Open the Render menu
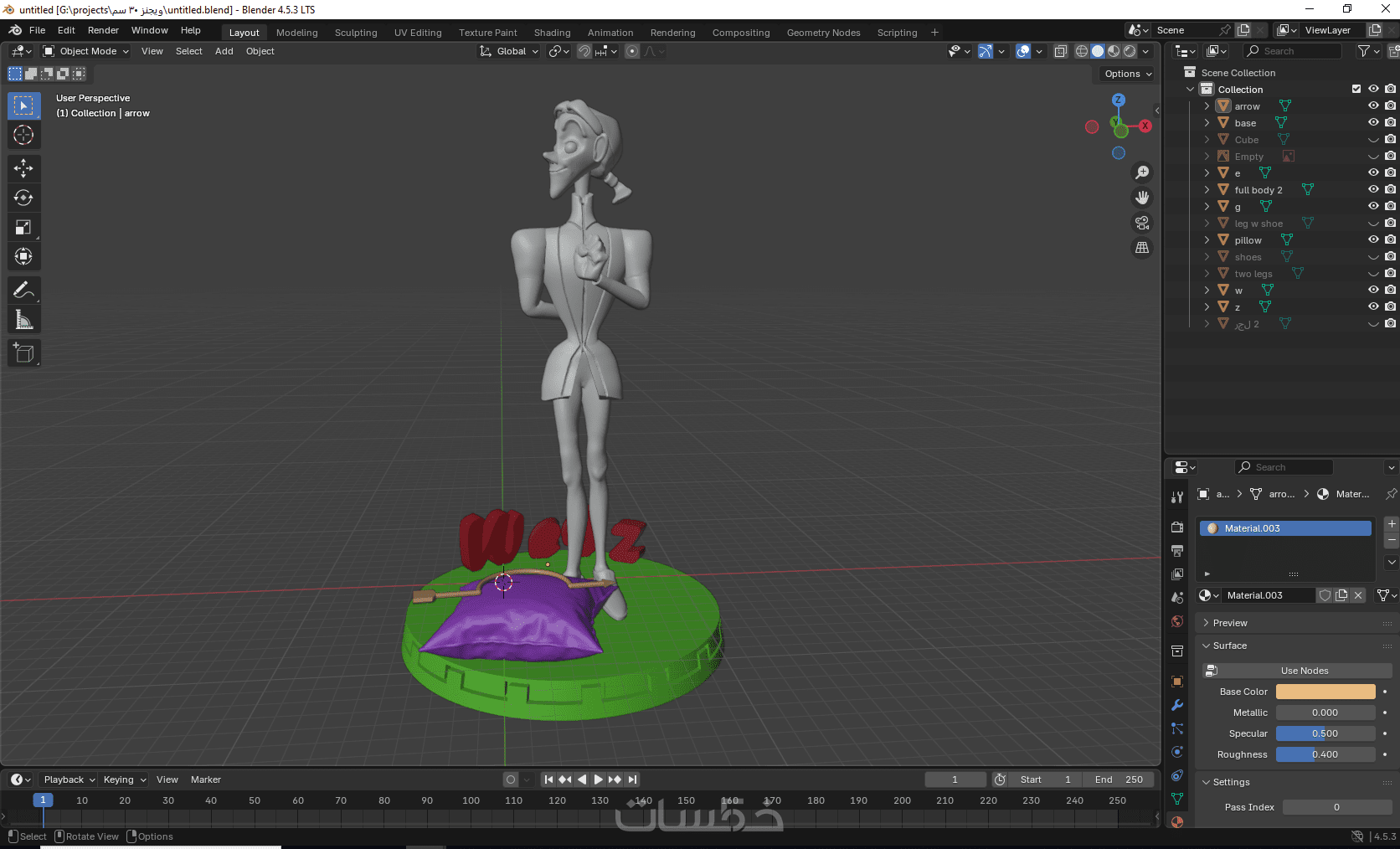The height and width of the screenshot is (849, 1400). click(103, 30)
